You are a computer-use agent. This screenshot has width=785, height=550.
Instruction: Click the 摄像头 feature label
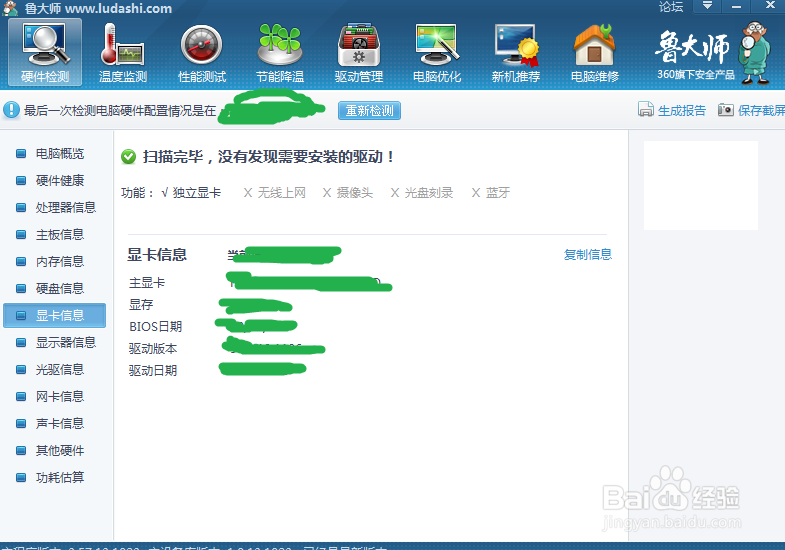click(354, 193)
